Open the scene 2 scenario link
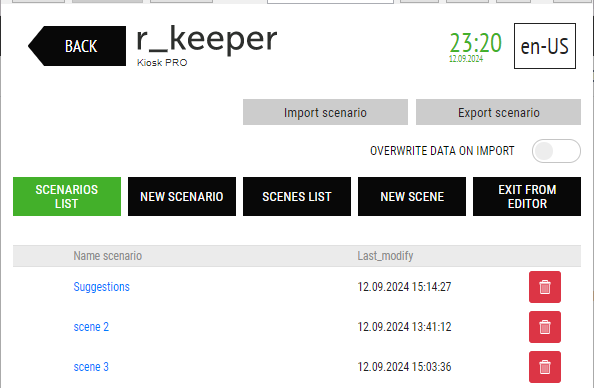The height and width of the screenshot is (388, 594). 91,327
